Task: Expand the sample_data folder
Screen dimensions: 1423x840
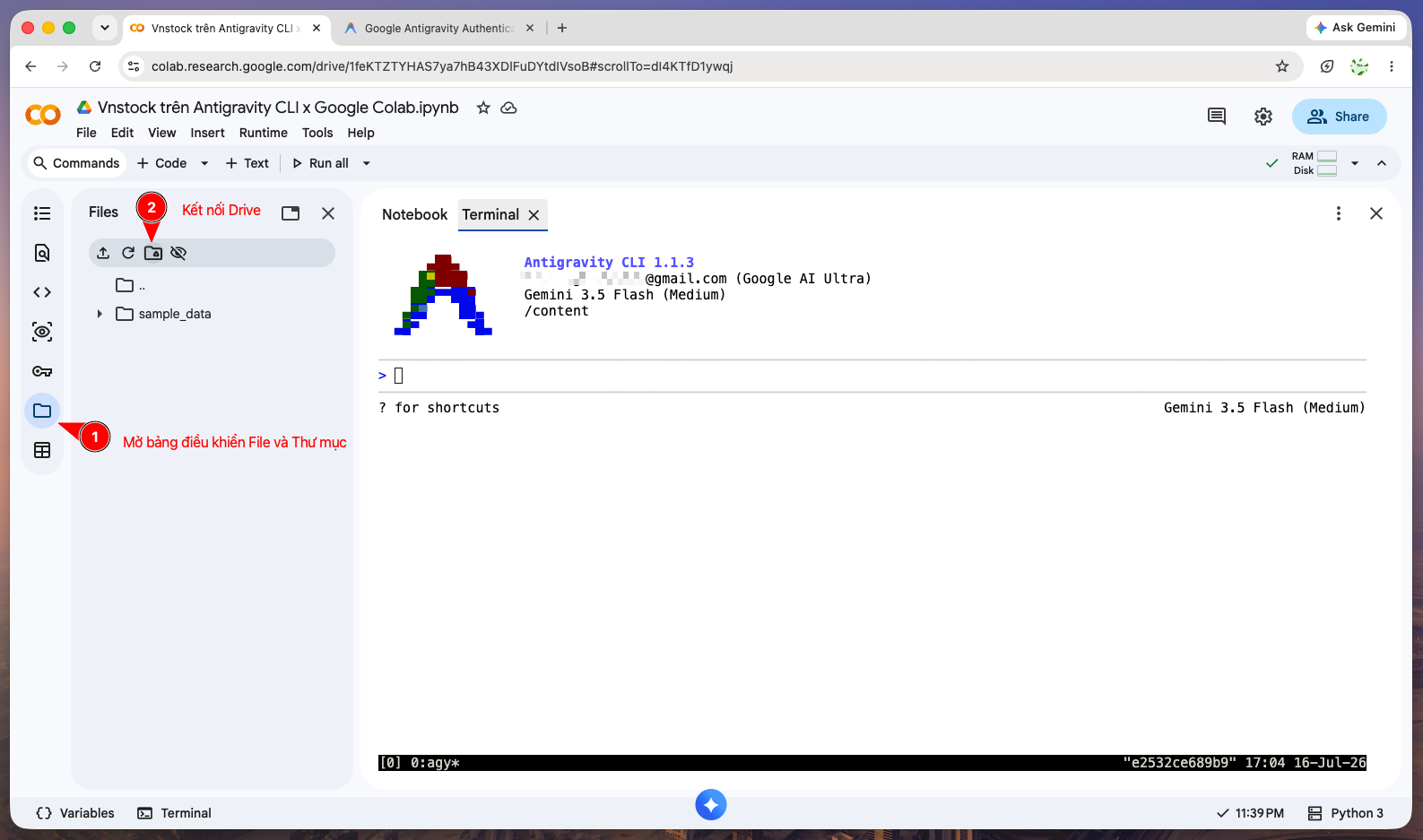Action: pyautogui.click(x=100, y=314)
